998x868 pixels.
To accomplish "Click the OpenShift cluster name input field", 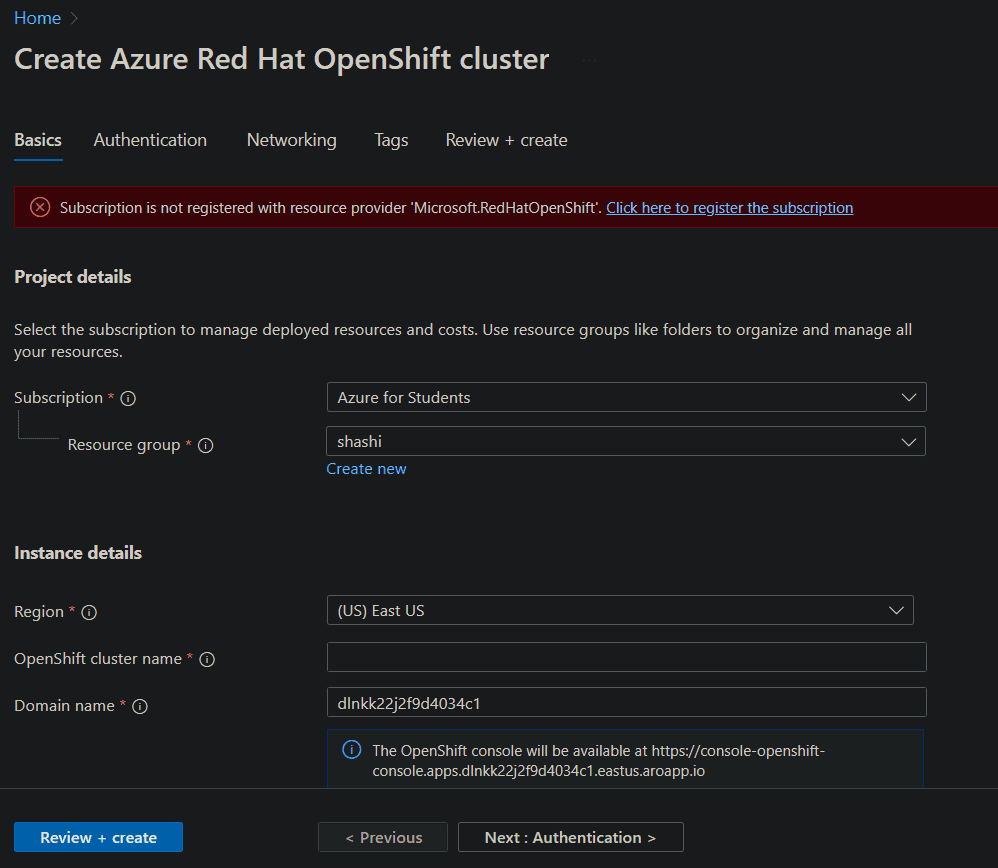I will 626,657.
